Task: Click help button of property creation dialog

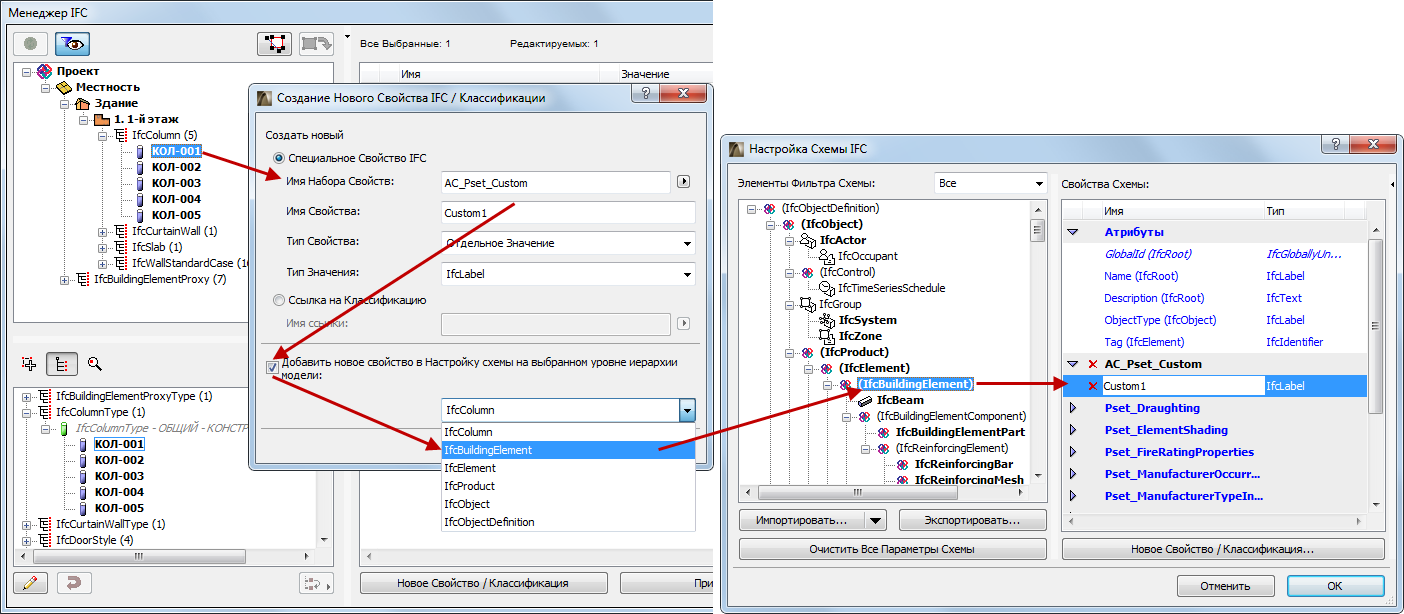Action: [646, 93]
